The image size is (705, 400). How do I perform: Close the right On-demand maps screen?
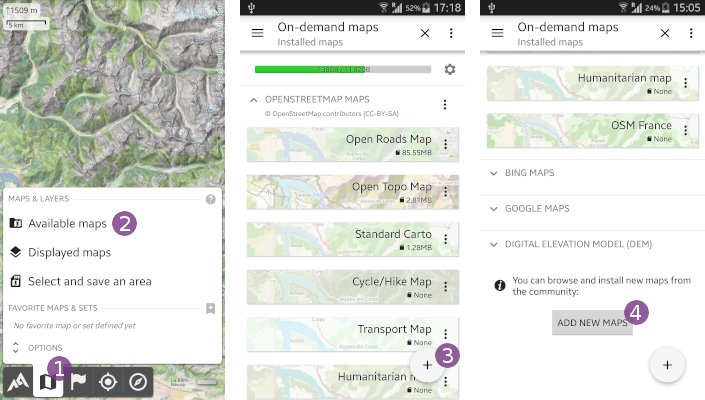pos(665,33)
